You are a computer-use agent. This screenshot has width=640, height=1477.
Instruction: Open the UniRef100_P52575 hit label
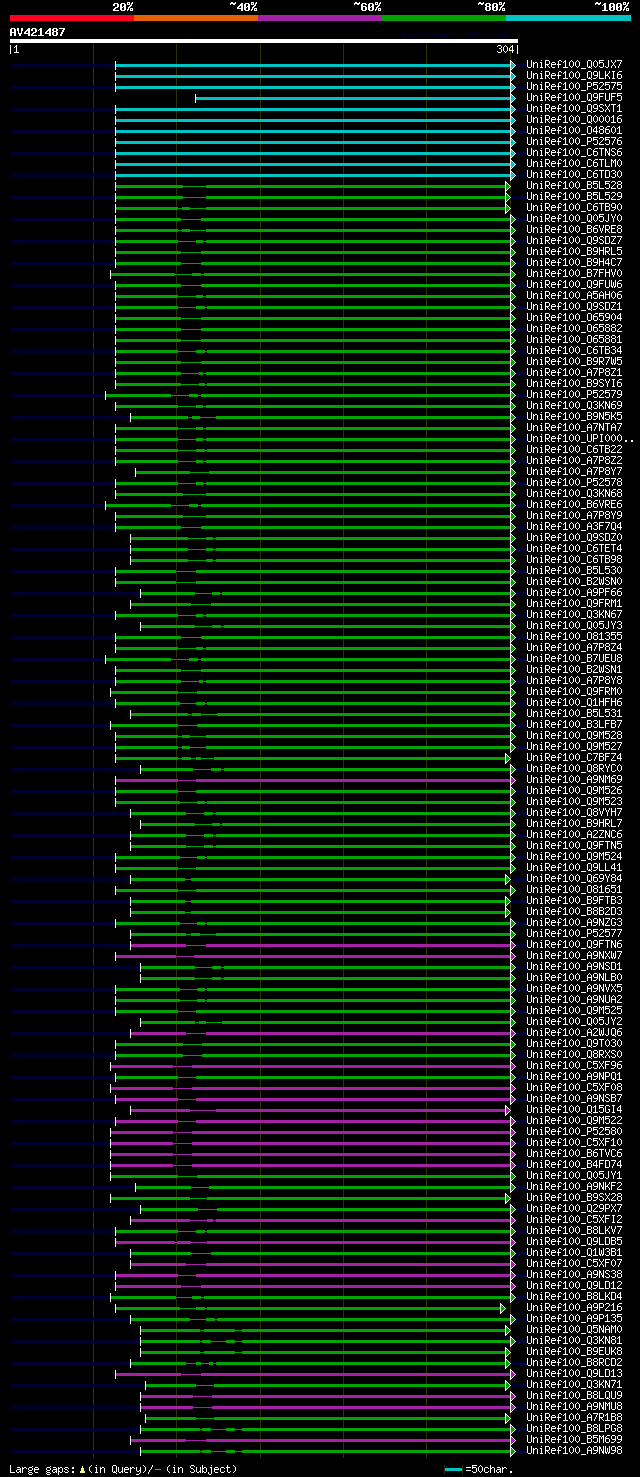[x=574, y=87]
